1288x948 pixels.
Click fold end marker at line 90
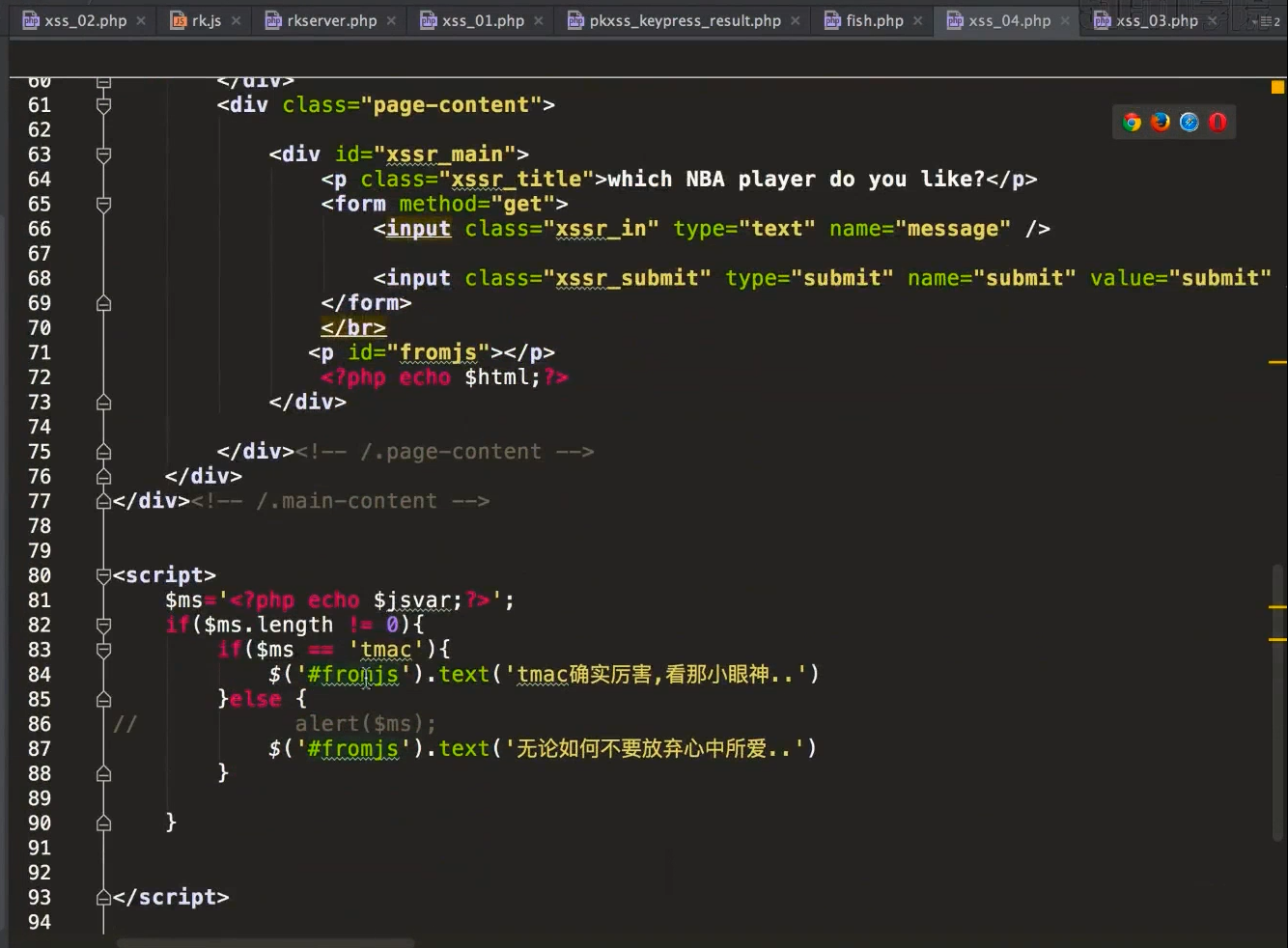pyautogui.click(x=103, y=823)
